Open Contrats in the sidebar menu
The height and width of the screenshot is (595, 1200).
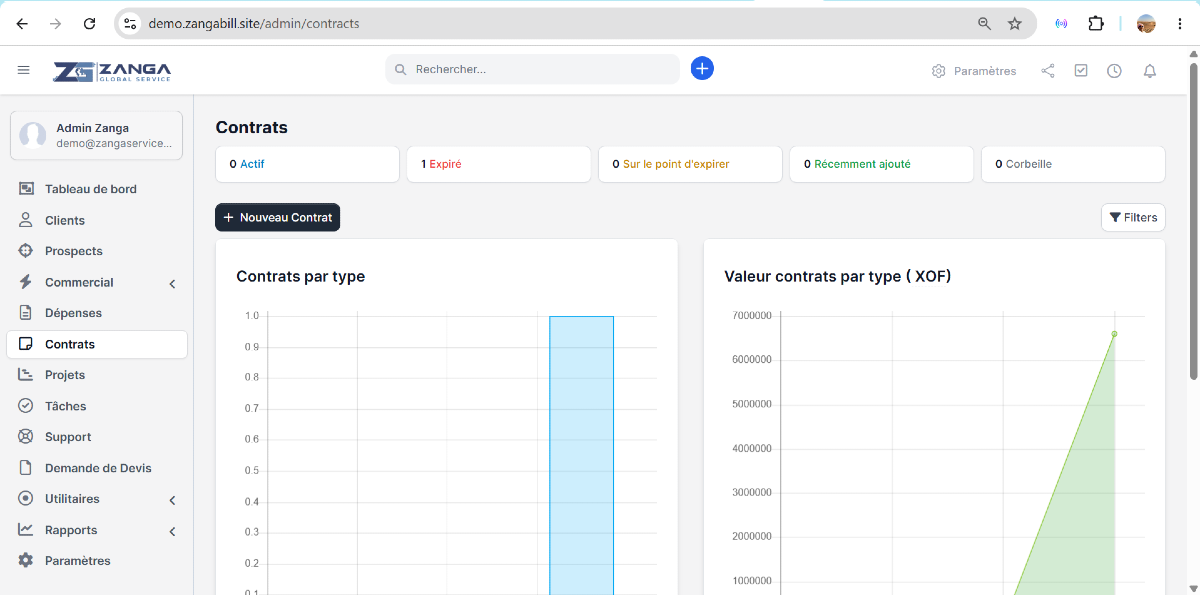pos(96,344)
